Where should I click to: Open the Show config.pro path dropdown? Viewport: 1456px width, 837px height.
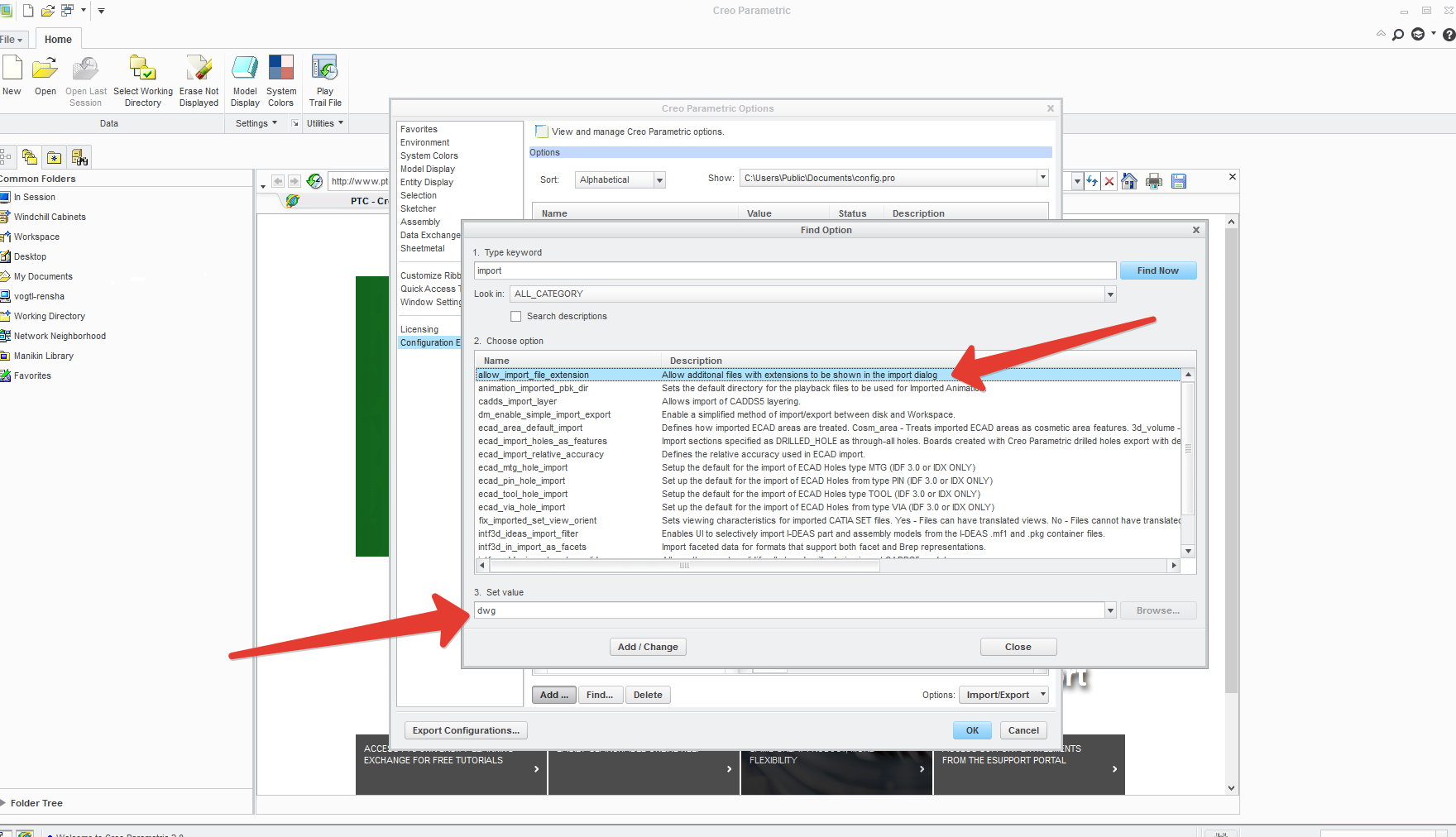(1042, 178)
